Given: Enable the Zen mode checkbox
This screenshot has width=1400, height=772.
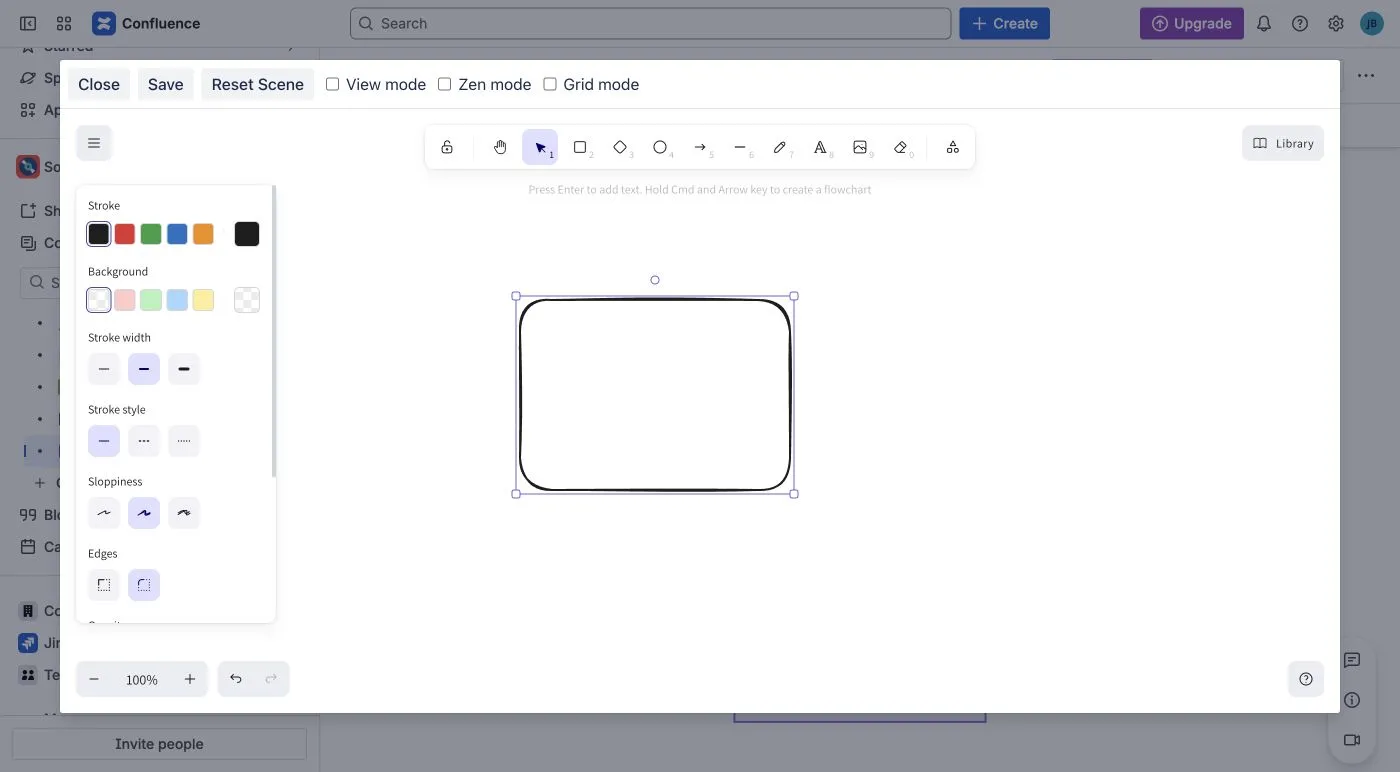Looking at the screenshot, I should (x=445, y=84).
